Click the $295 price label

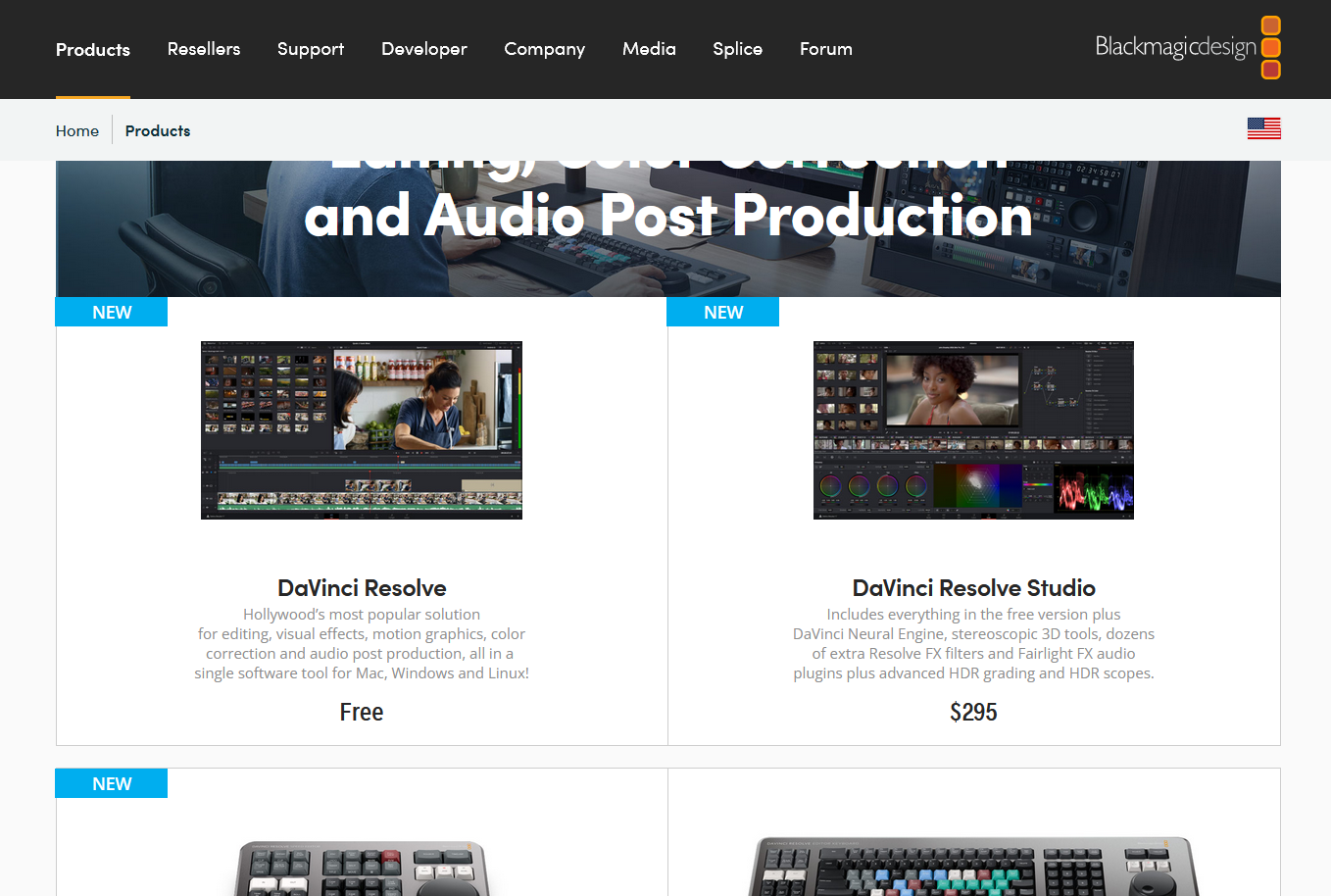(973, 713)
